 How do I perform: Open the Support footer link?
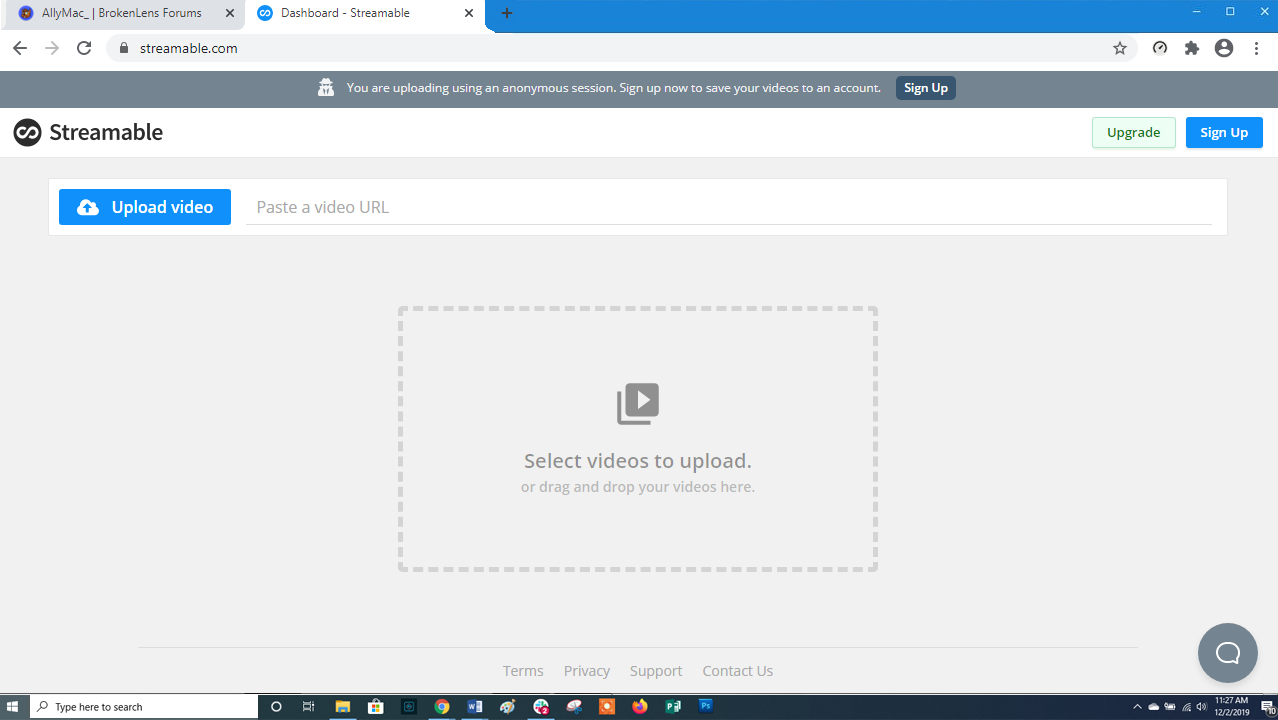click(656, 671)
